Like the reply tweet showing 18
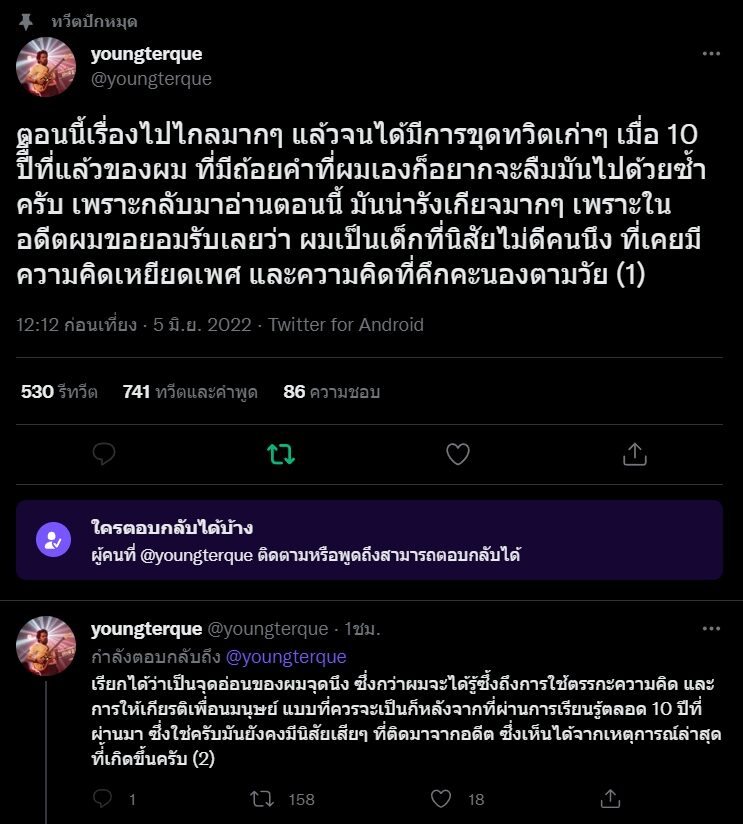This screenshot has width=743, height=824. [441, 799]
